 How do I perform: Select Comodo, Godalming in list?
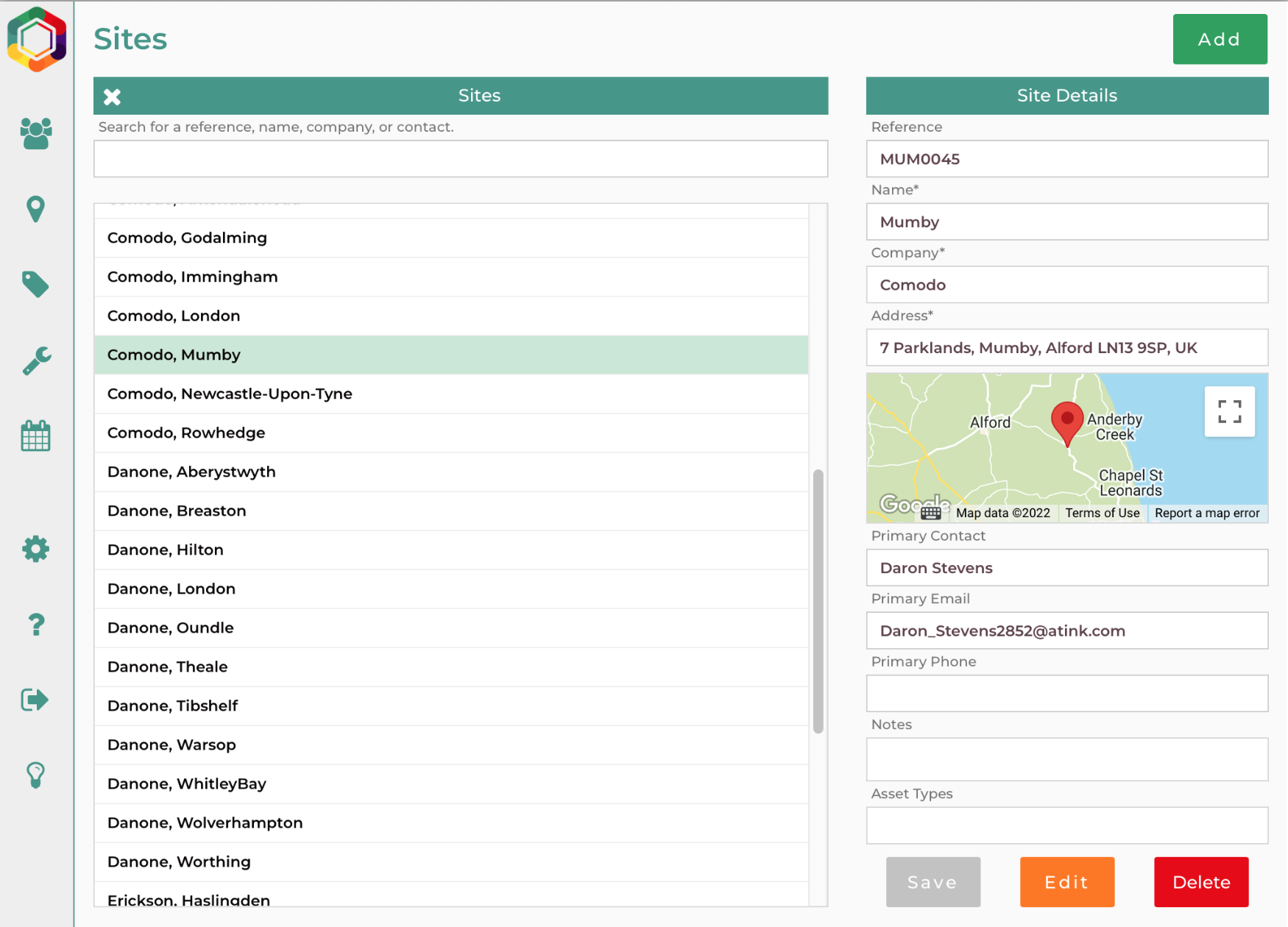coord(451,238)
